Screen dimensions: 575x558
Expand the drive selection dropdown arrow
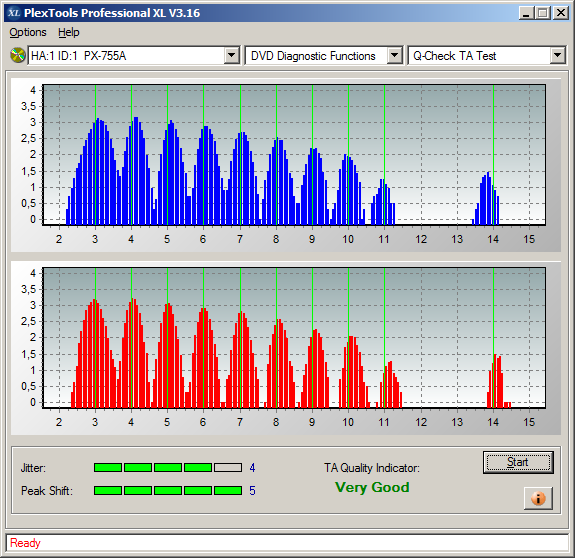[231, 56]
